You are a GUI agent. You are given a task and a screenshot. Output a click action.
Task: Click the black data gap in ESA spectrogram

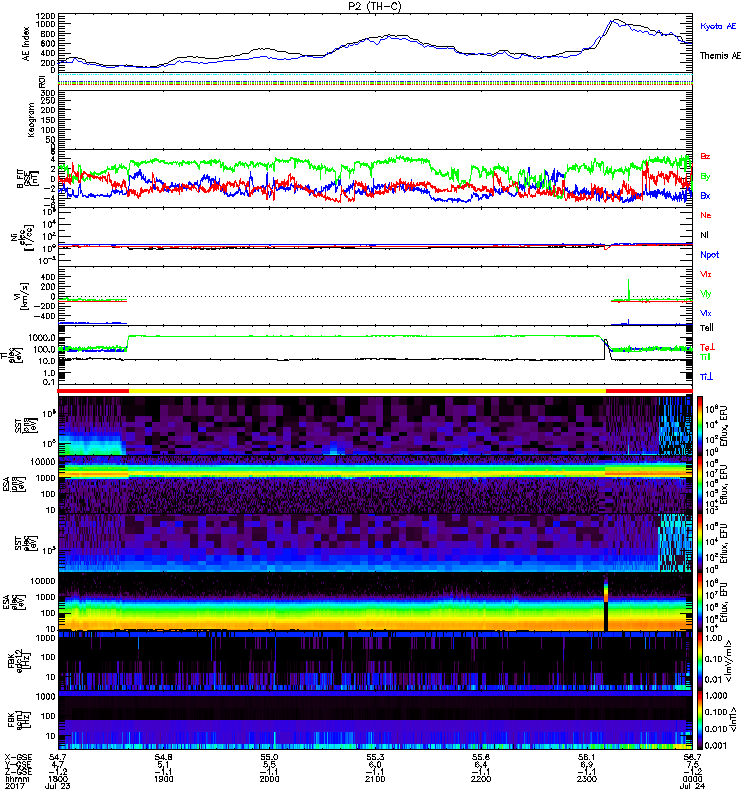pyautogui.click(x=606, y=603)
